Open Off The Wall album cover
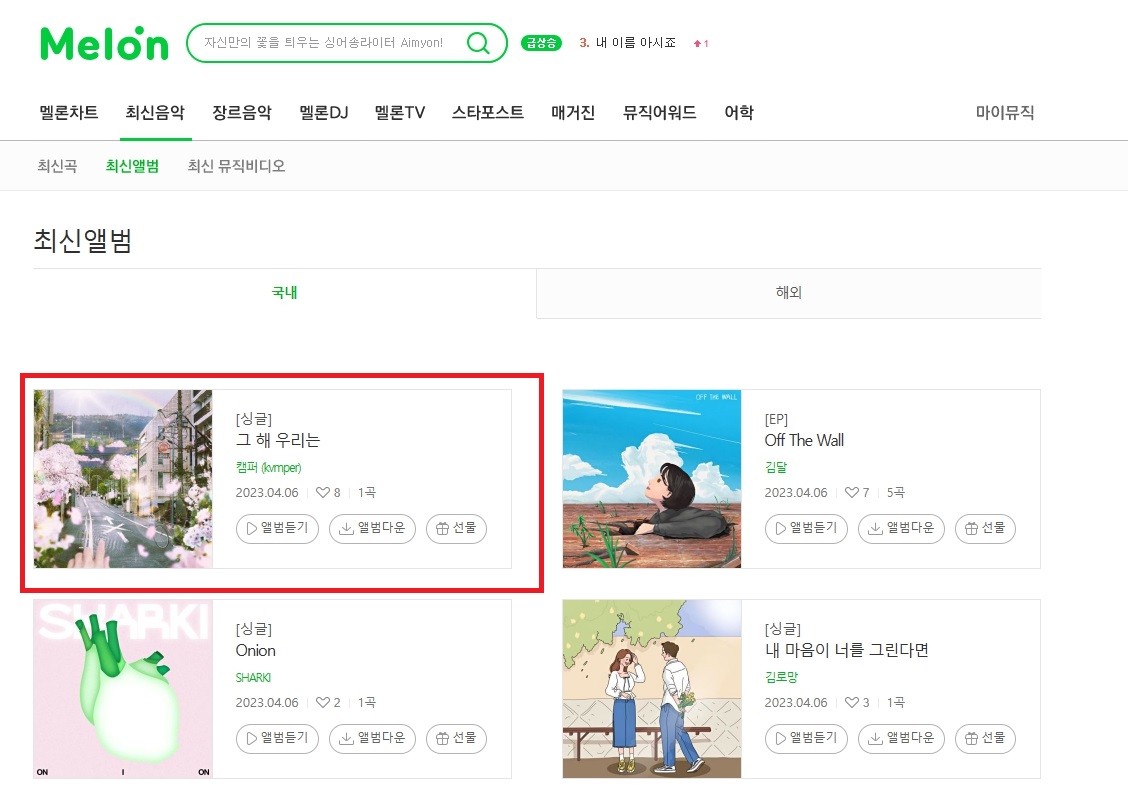 (x=652, y=479)
